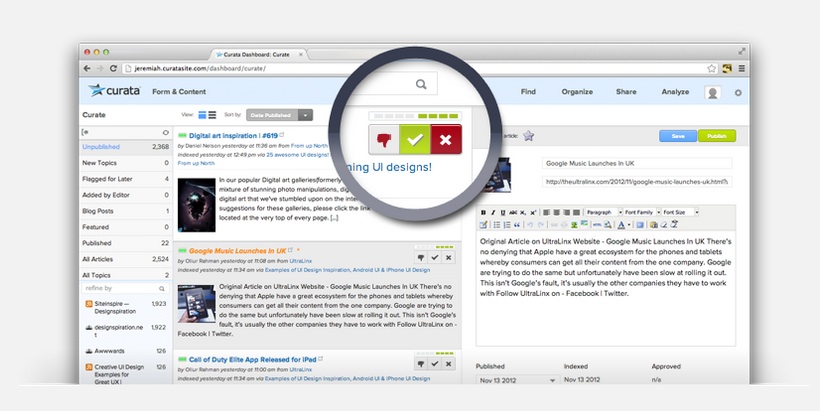Apply bold in the editor toolbar
The height and width of the screenshot is (411, 820).
click(483, 212)
